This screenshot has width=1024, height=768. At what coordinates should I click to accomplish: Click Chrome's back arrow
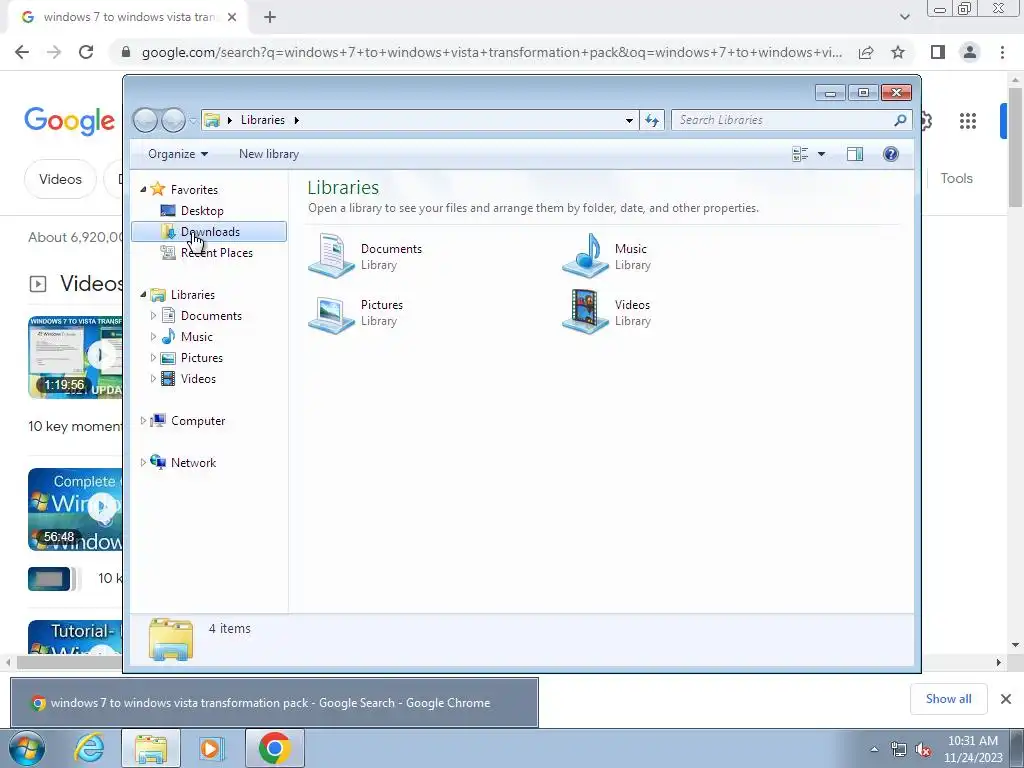22,52
